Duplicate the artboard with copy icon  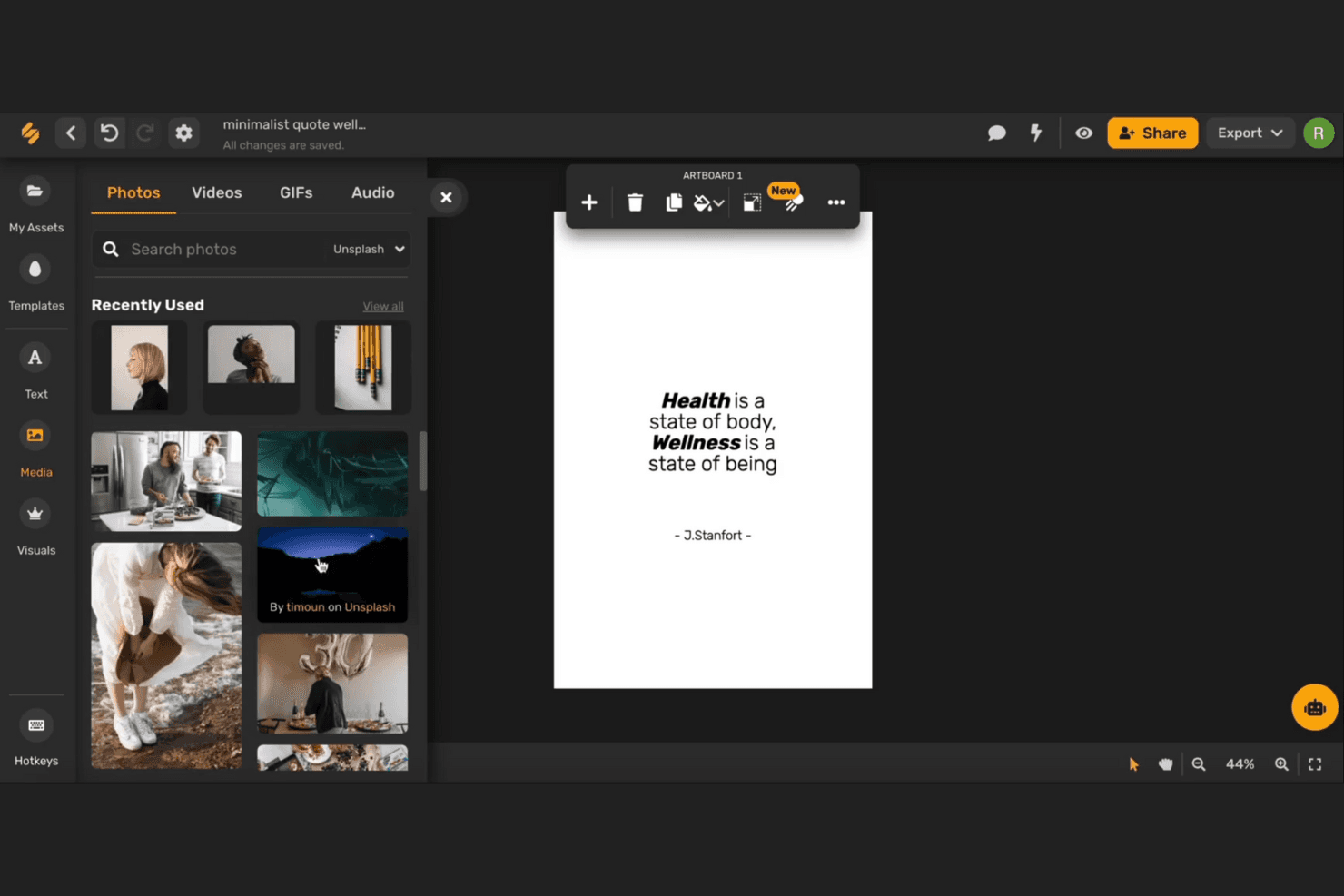click(x=674, y=202)
